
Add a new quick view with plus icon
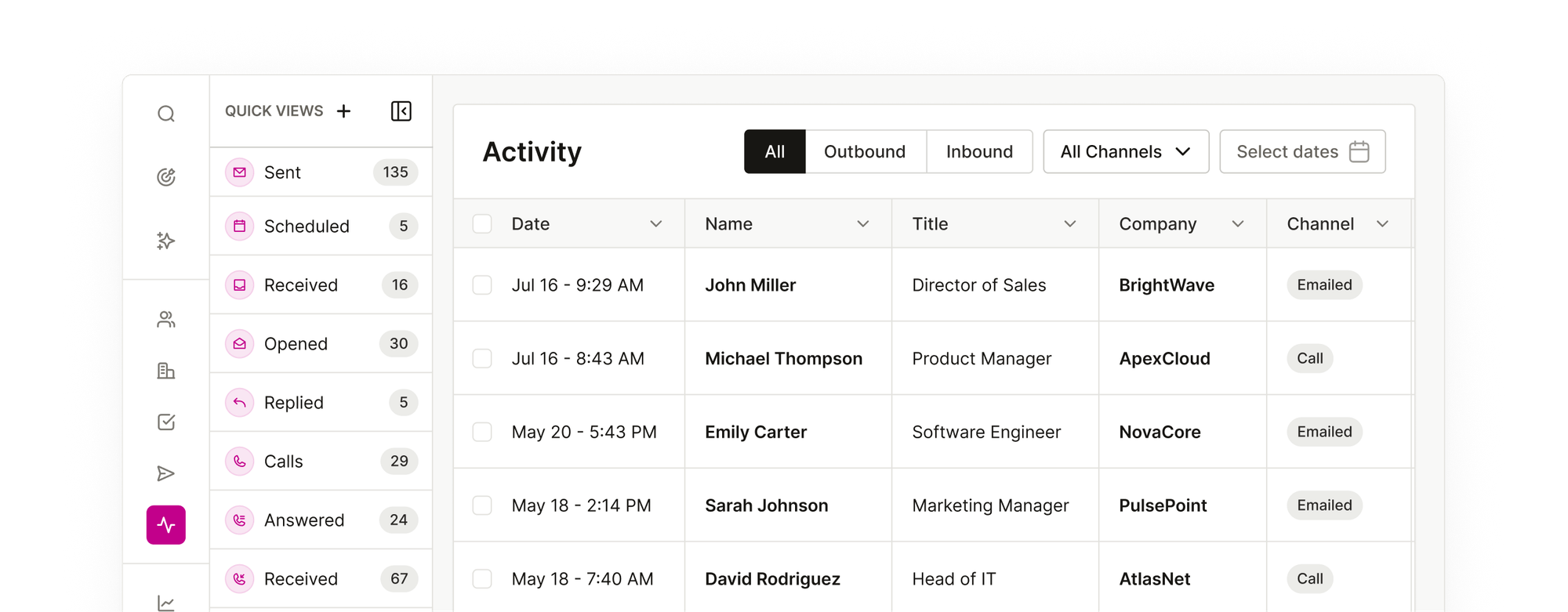(343, 111)
